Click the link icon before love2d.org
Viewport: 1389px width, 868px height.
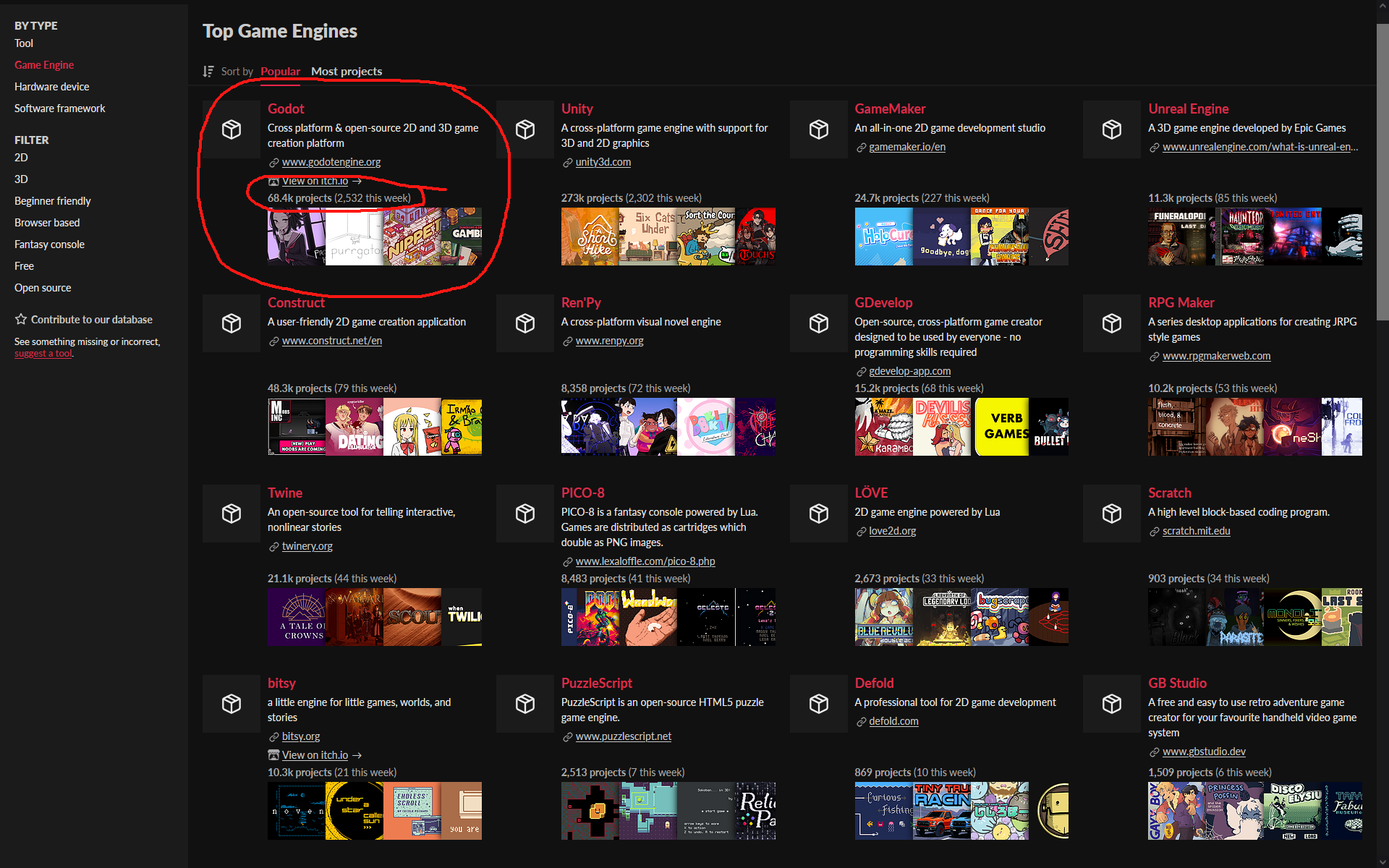pos(861,532)
